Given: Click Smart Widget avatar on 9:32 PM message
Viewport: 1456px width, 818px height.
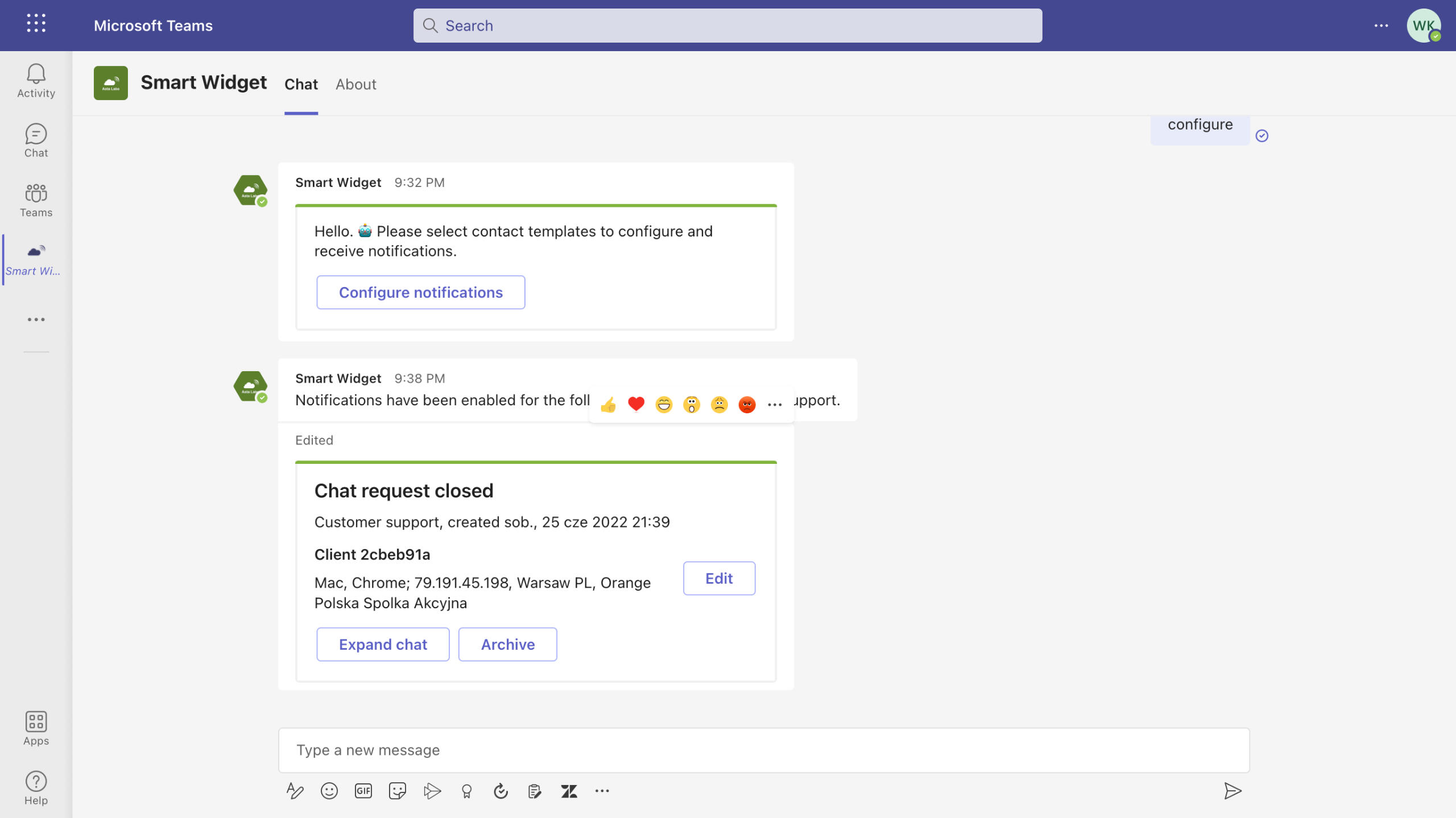Looking at the screenshot, I should (250, 190).
